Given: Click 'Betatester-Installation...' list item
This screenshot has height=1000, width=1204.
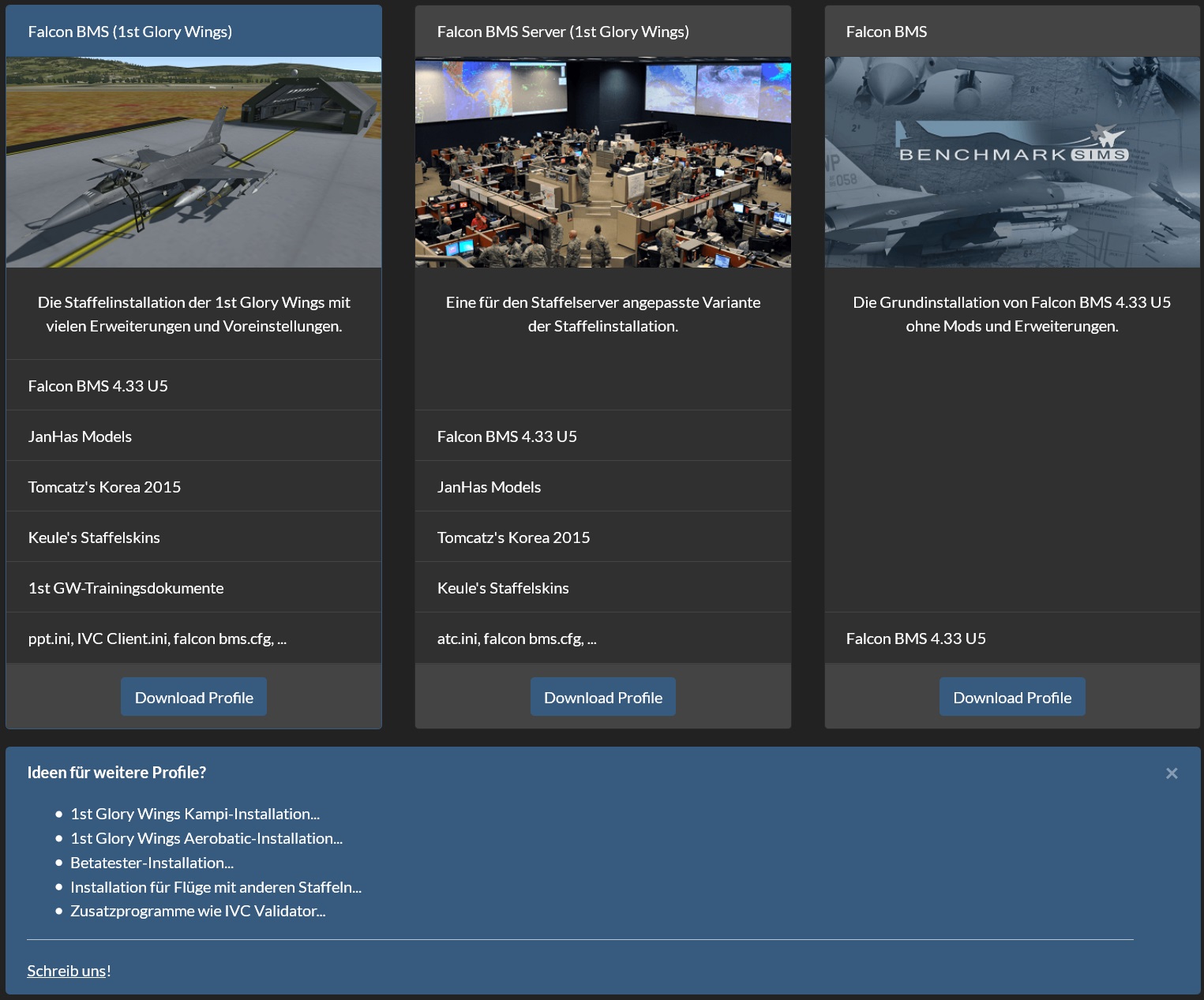Looking at the screenshot, I should coord(152,863).
